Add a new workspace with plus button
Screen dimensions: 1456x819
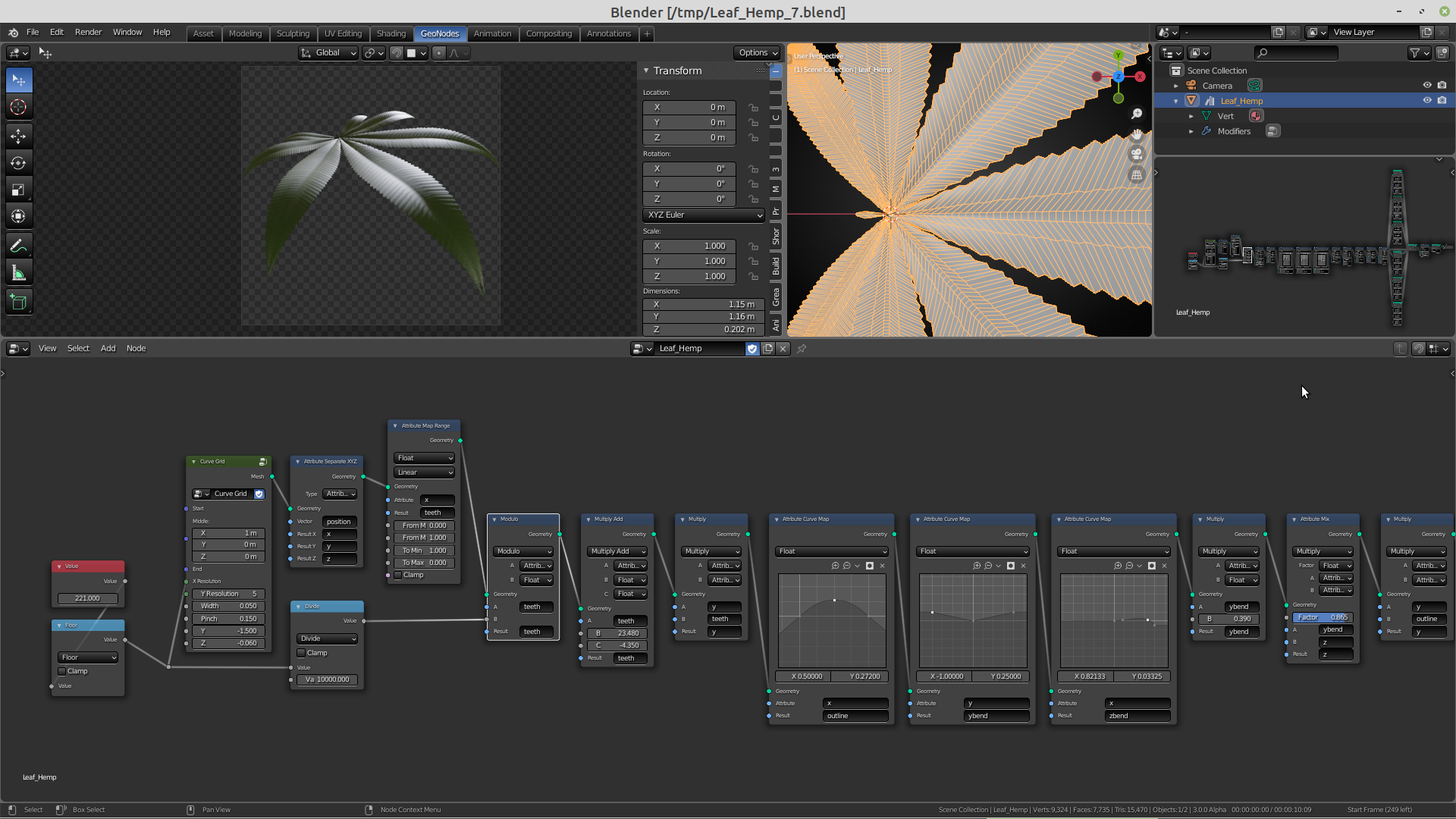[x=647, y=34]
